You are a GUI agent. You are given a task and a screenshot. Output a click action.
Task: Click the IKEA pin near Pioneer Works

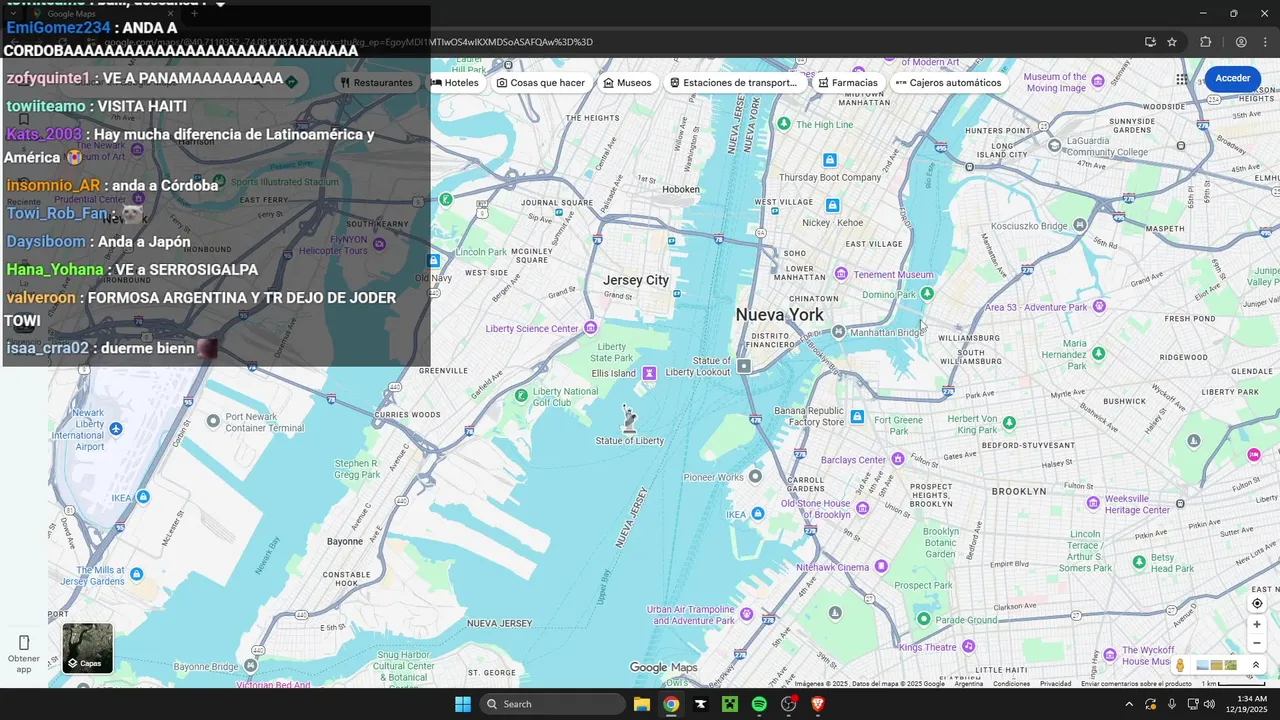tap(758, 514)
